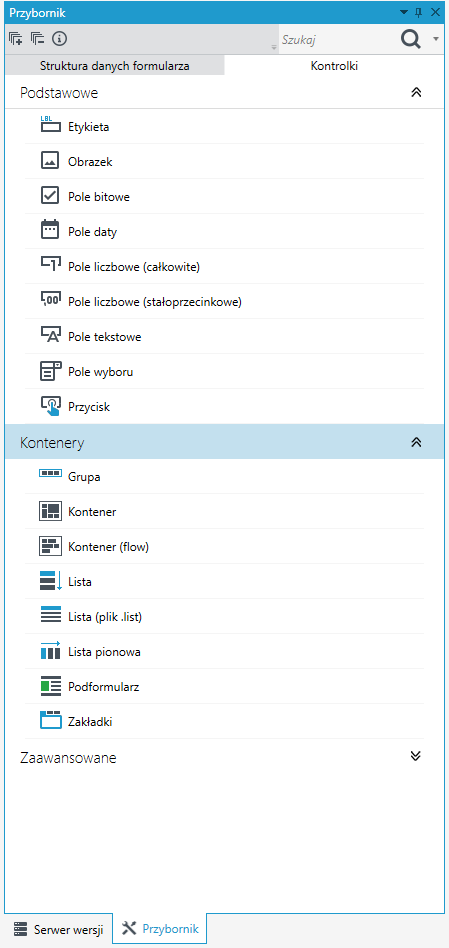The image size is (449, 948).
Task: Open the panel window position dropdown
Action: tap(404, 13)
